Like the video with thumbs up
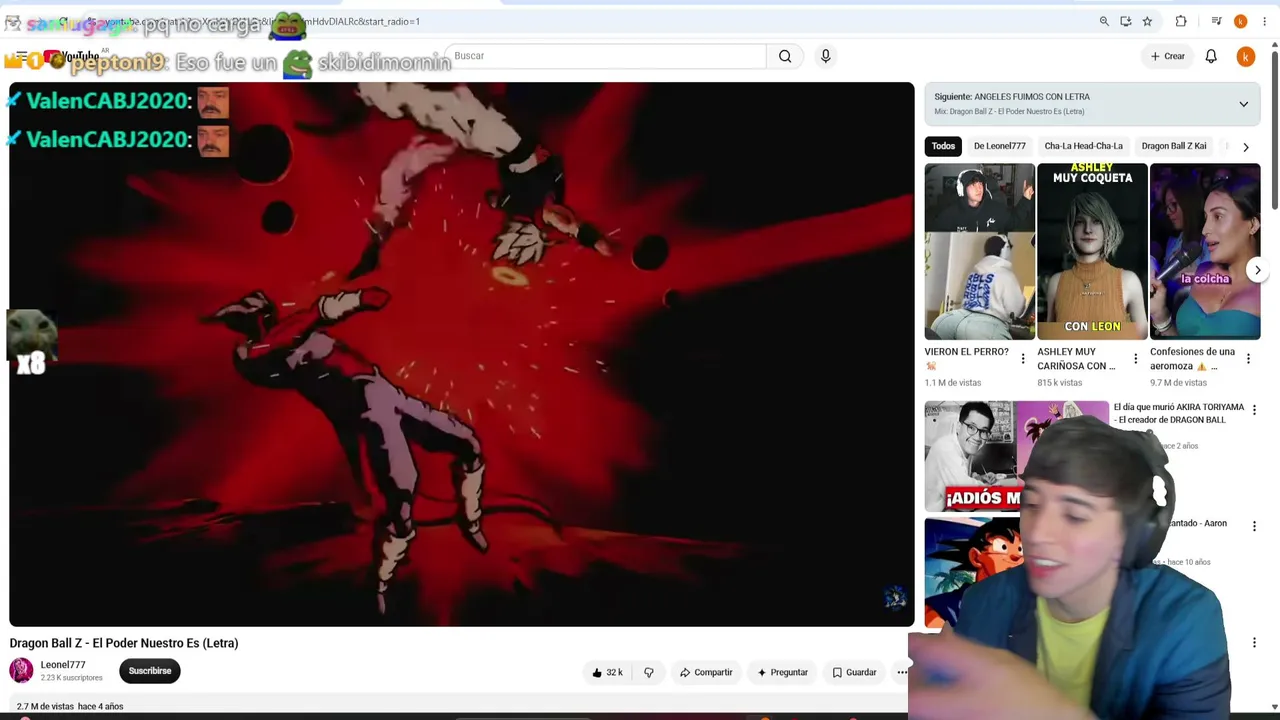Screen dimensions: 1280x720 (607, 672)
